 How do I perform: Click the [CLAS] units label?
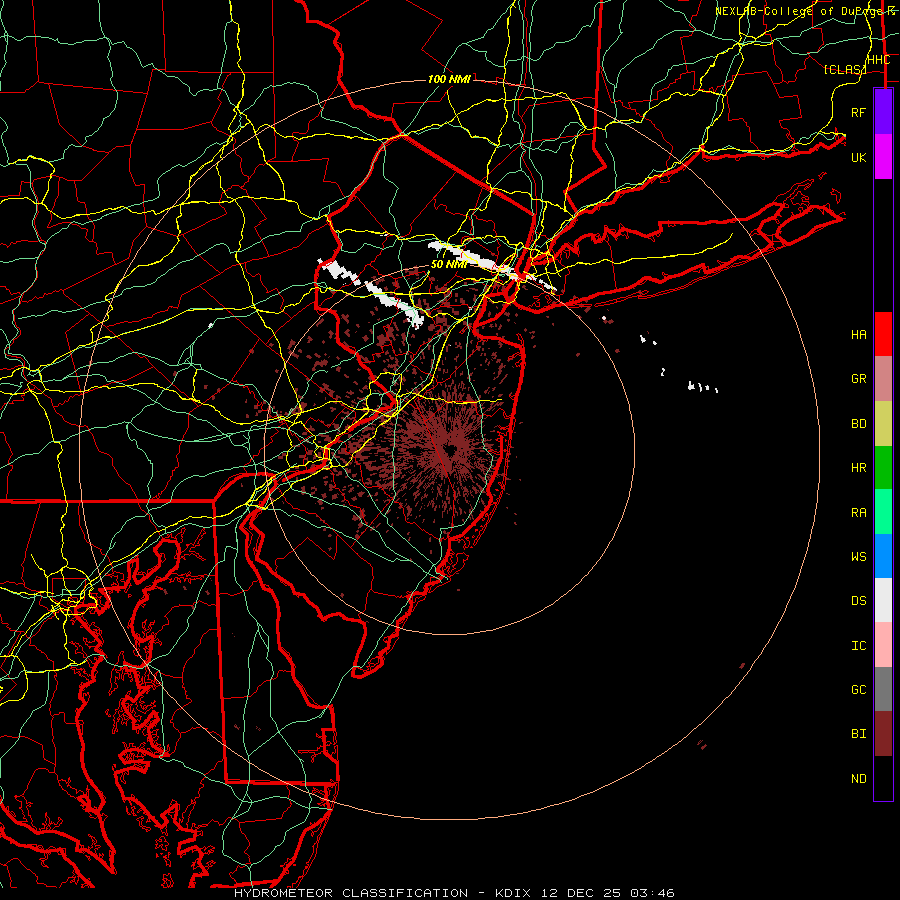coord(844,69)
